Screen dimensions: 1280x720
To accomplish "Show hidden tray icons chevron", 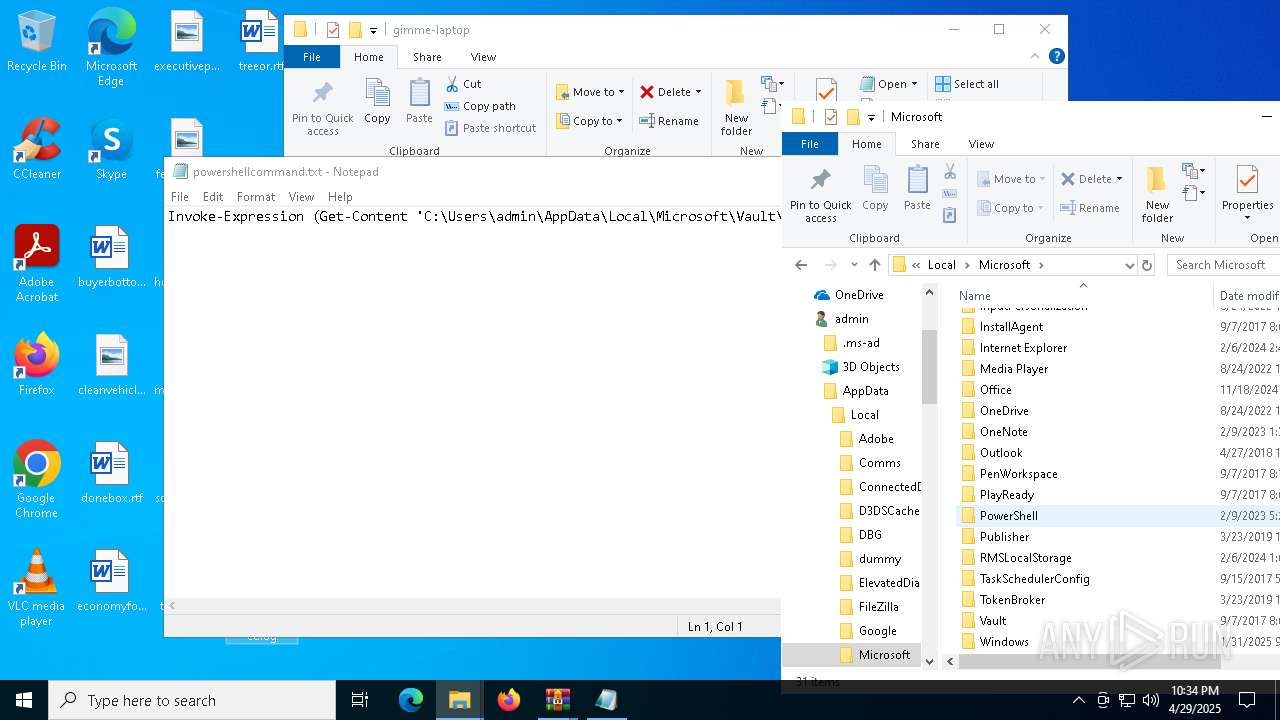I will coord(1078,700).
